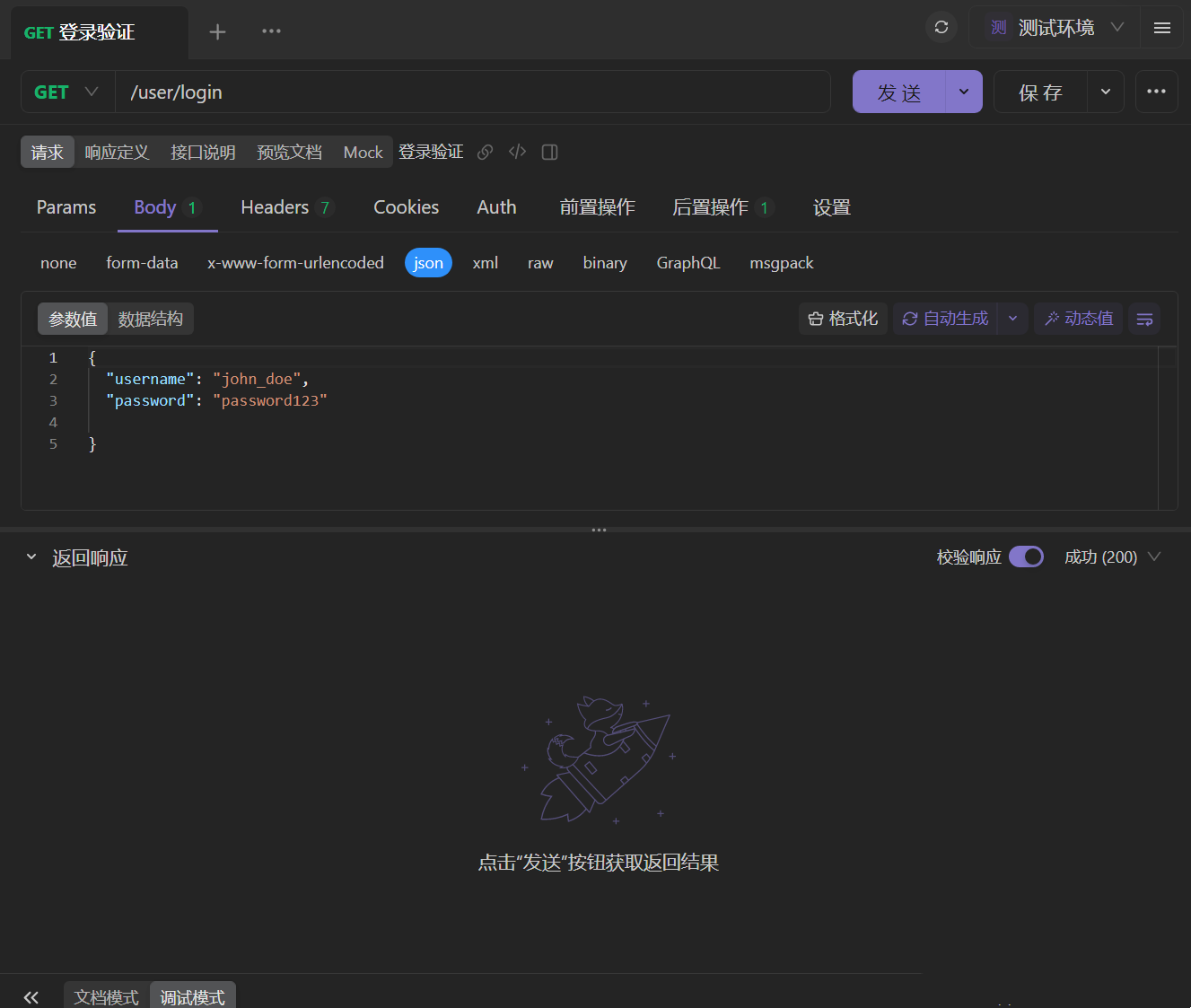
Task: Select the form-data body type
Action: click(x=142, y=263)
